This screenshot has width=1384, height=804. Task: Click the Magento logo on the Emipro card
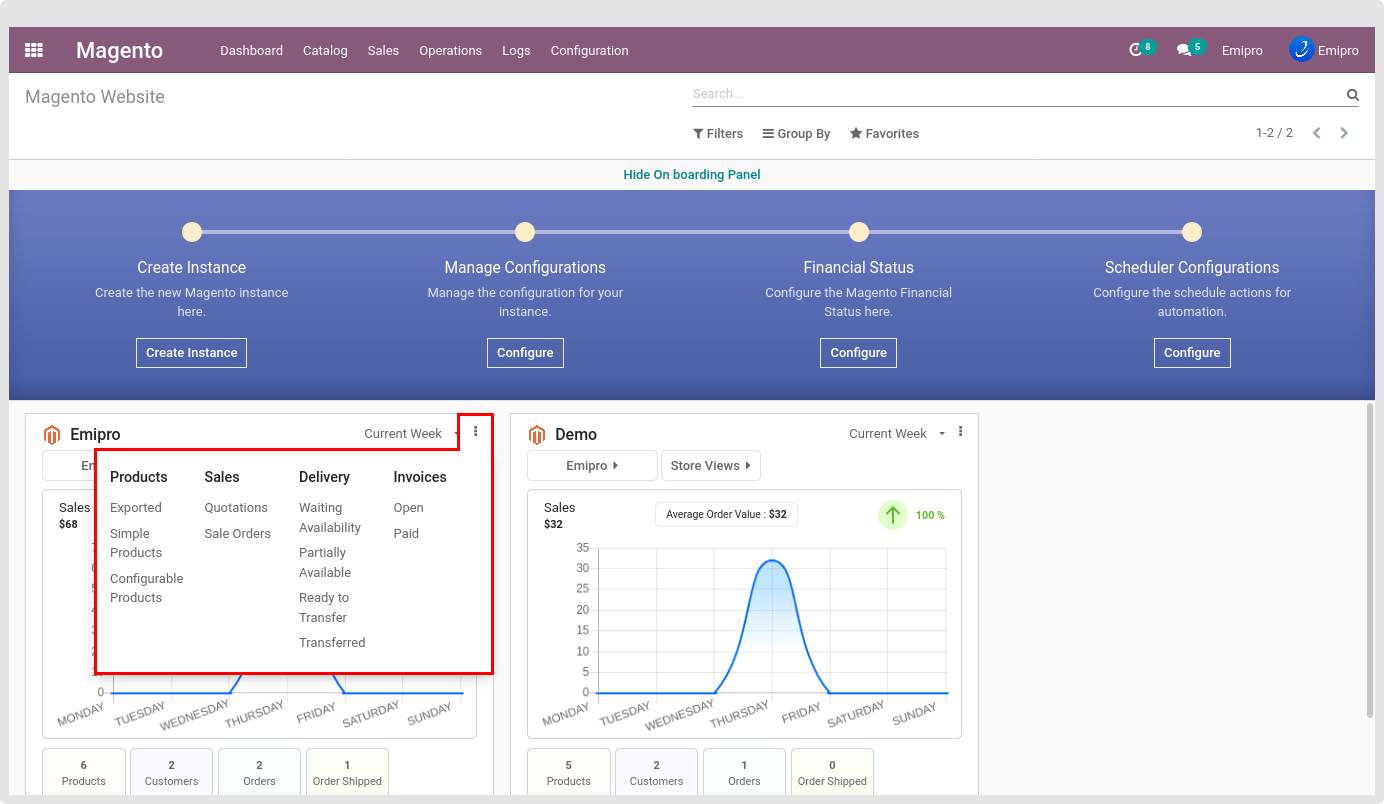pyautogui.click(x=52, y=435)
